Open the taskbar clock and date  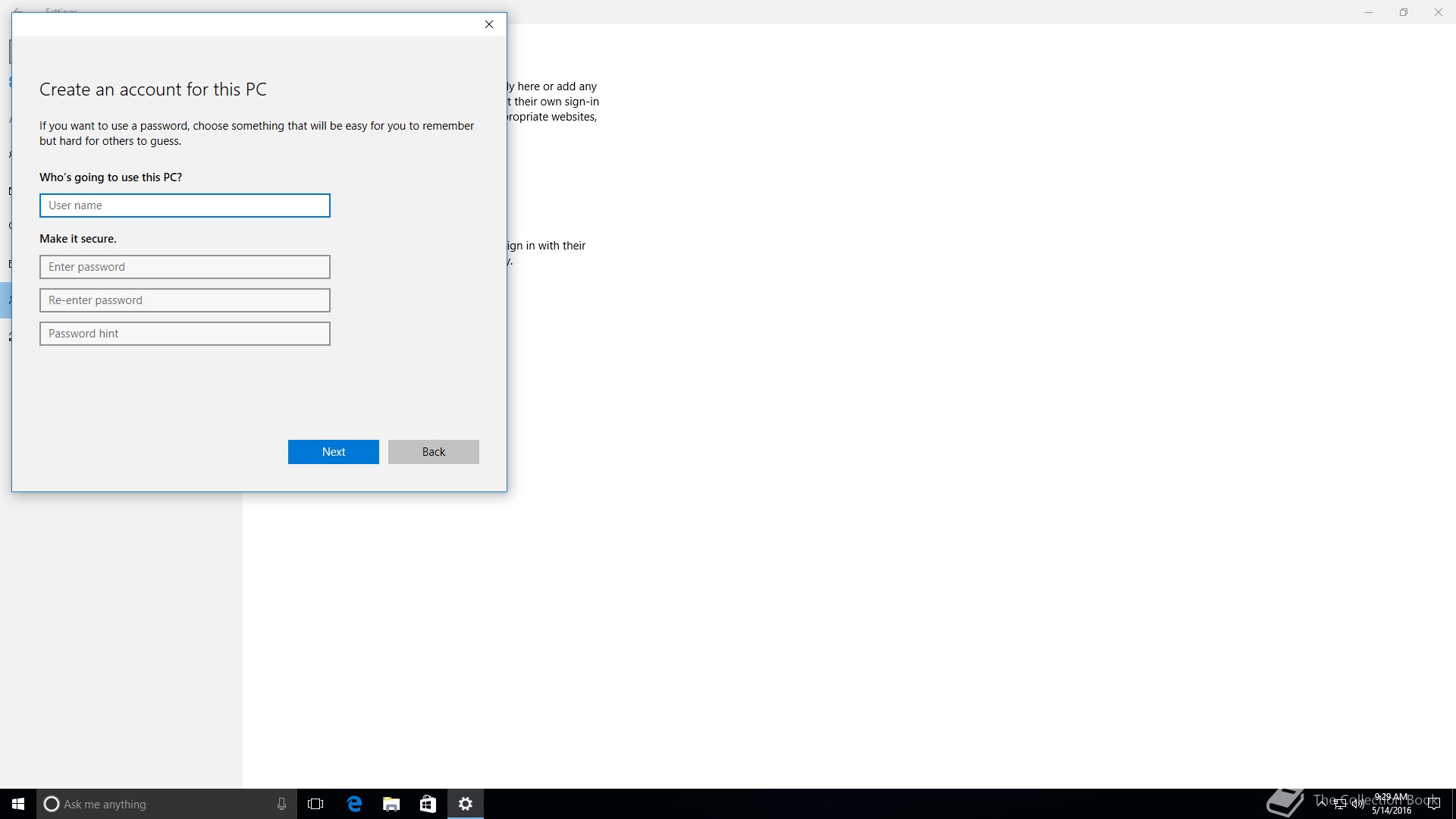(x=1392, y=804)
